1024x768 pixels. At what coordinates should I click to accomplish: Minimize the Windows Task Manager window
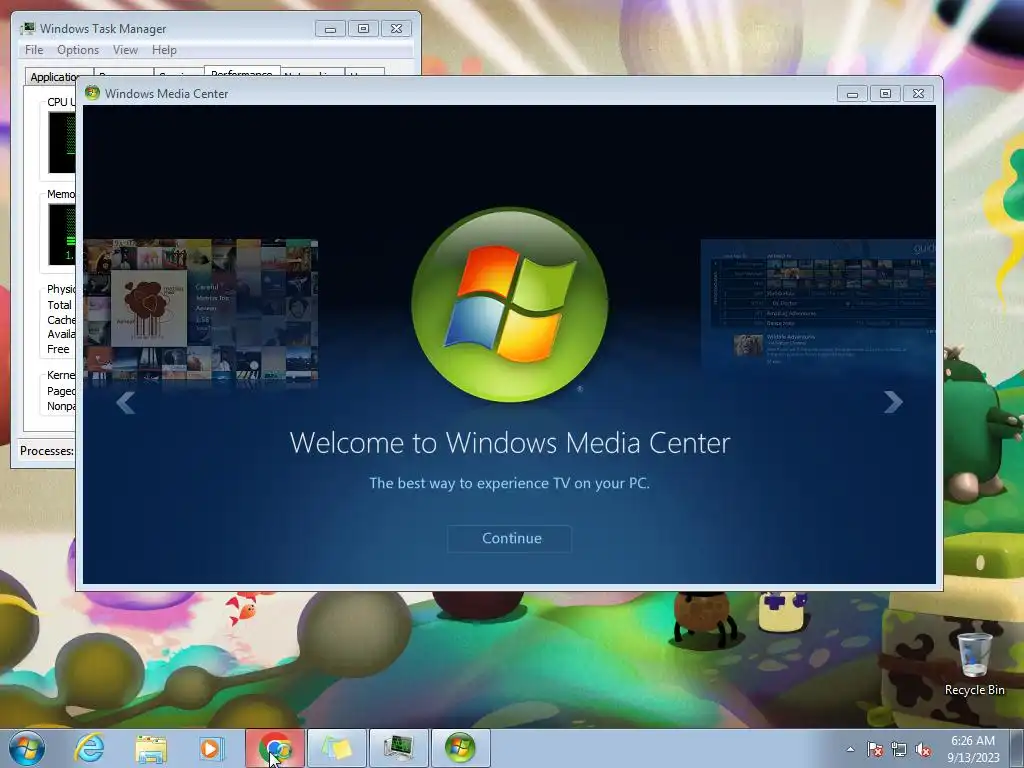[x=330, y=29]
